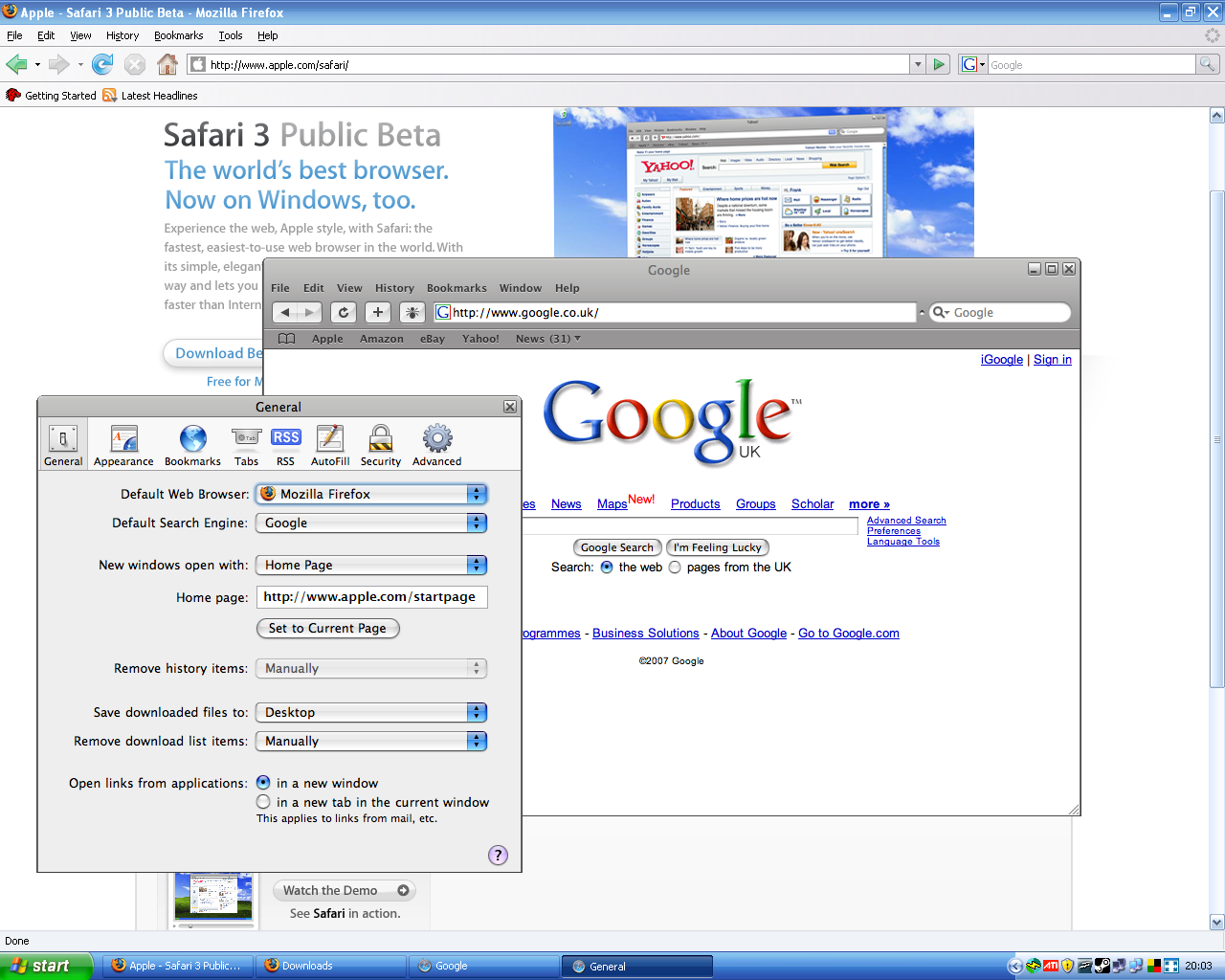
Task: Click Safari's bug report button
Action: click(412, 312)
